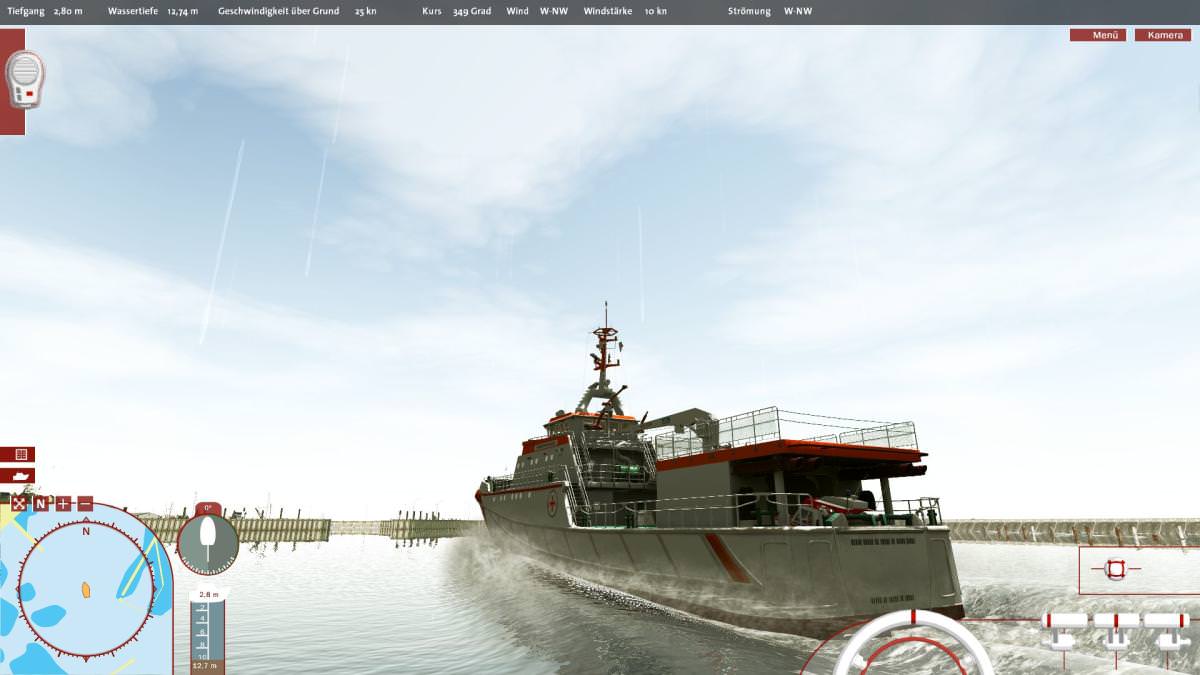Screen dimensions: 1200x675
Task: Zoom out minimap using minus button
Action: tap(85, 503)
